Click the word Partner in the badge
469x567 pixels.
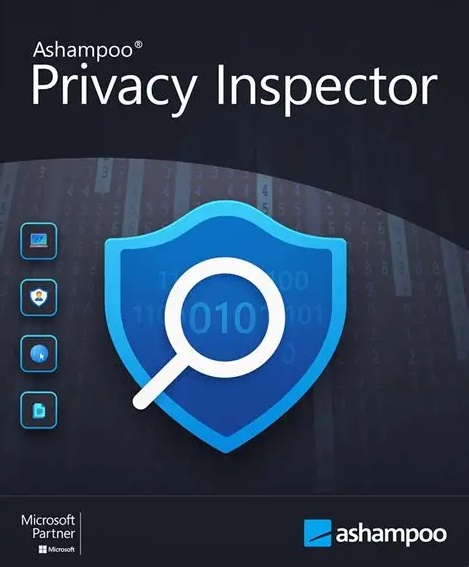tap(54, 533)
